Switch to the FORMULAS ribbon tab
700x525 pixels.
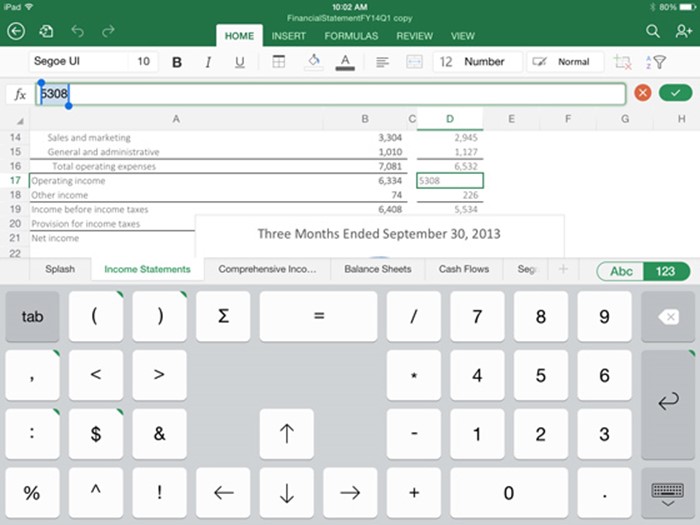pos(351,36)
